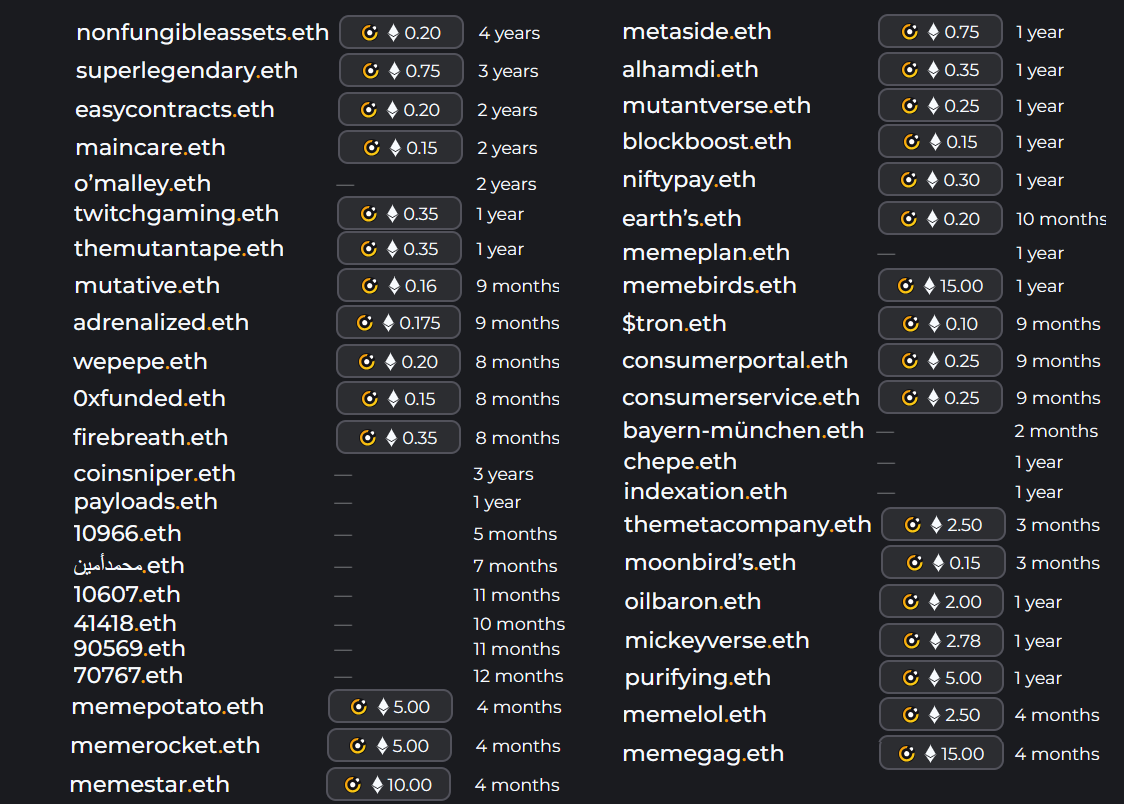This screenshot has height=804, width=1124.
Task: Click the 0.16 price button for mutative.eth
Action: coord(399,286)
